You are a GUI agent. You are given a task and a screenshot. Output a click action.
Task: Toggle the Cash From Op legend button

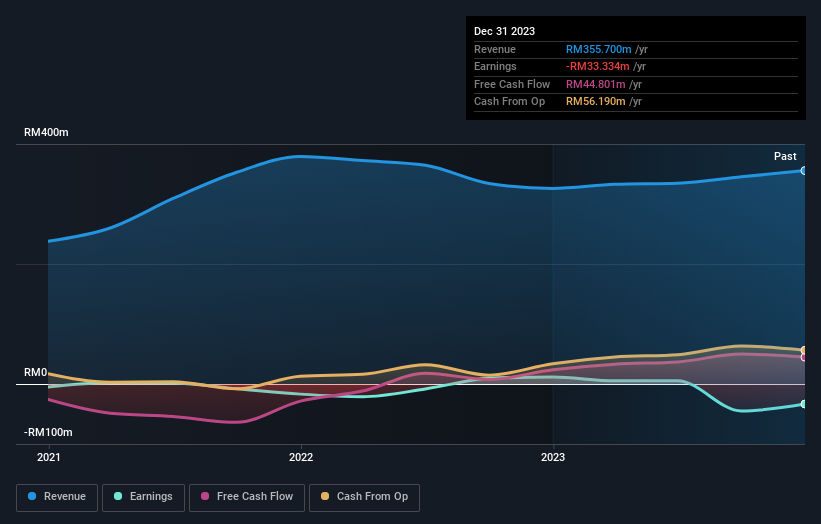point(364,497)
